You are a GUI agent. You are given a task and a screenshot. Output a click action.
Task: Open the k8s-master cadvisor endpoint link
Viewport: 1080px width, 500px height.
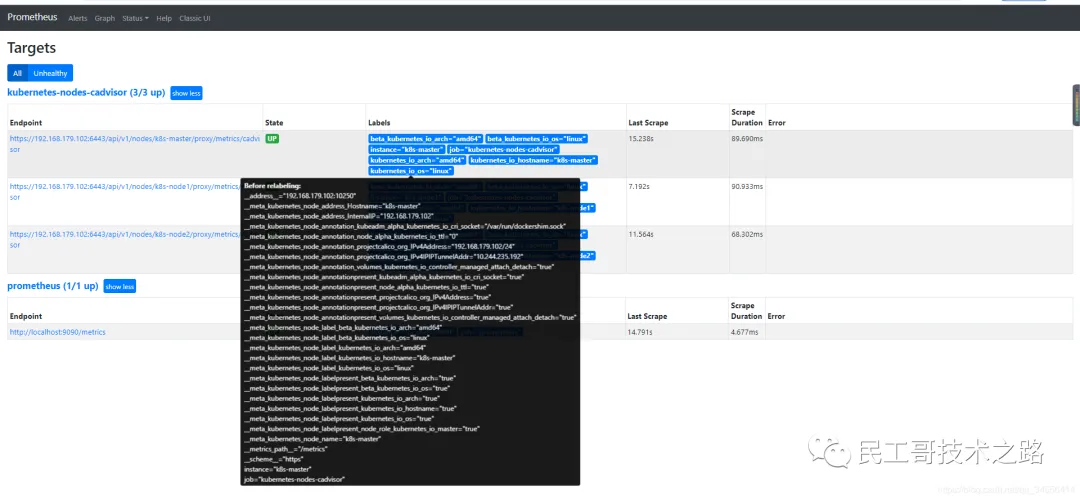pyautogui.click(x=135, y=143)
